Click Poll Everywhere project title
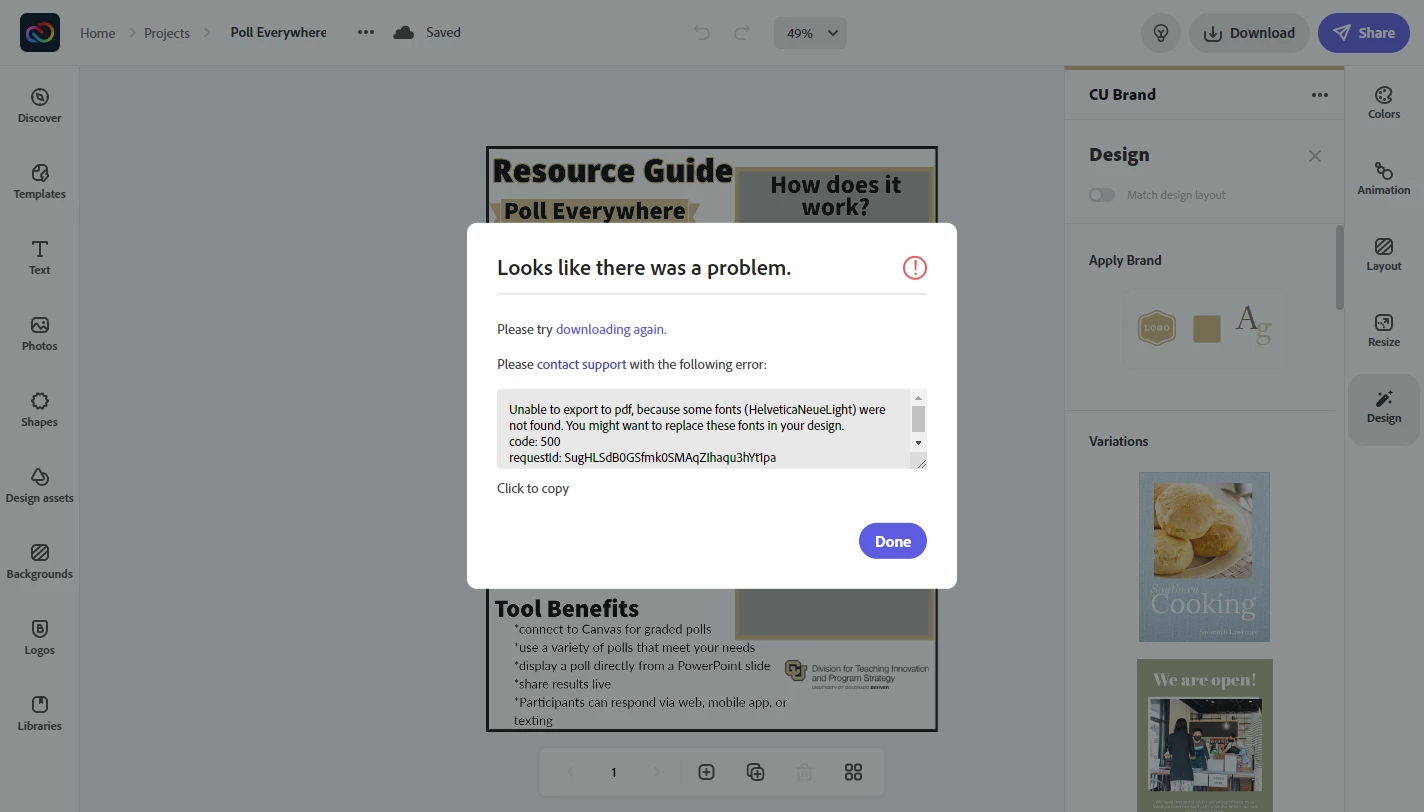 pyautogui.click(x=278, y=33)
